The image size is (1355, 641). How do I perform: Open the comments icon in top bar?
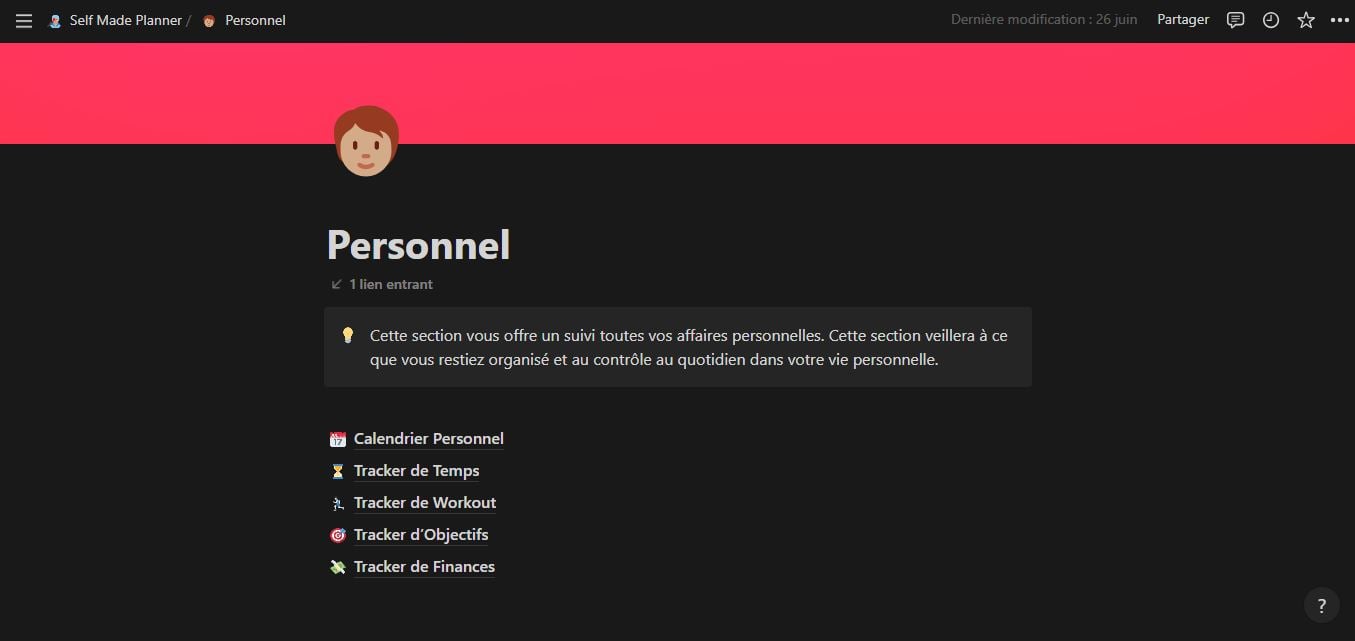coord(1236,20)
